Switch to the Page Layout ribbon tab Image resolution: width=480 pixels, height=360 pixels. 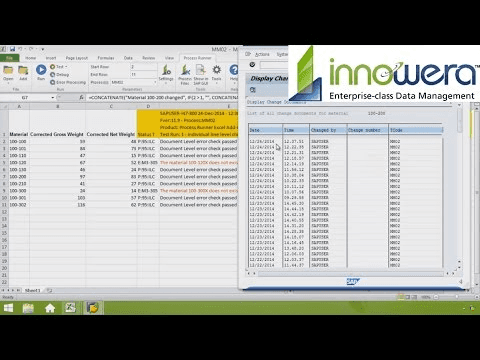pos(77,58)
